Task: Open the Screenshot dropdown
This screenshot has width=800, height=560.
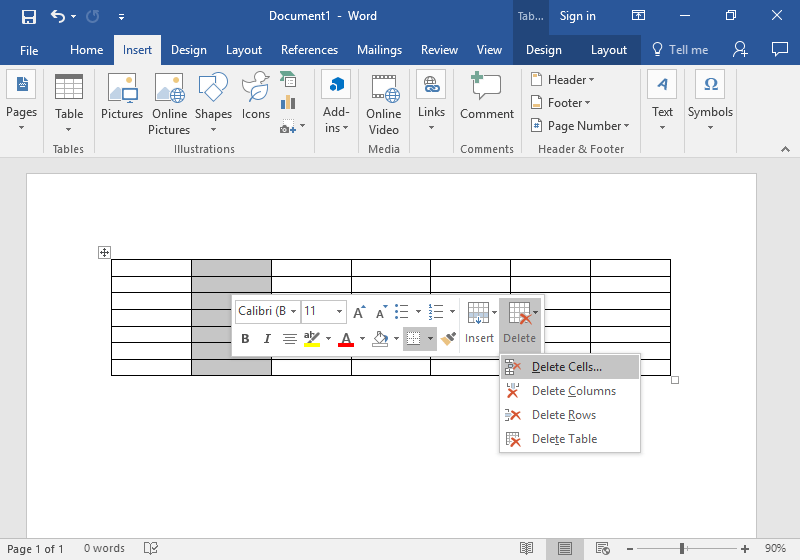Action: tap(292, 126)
